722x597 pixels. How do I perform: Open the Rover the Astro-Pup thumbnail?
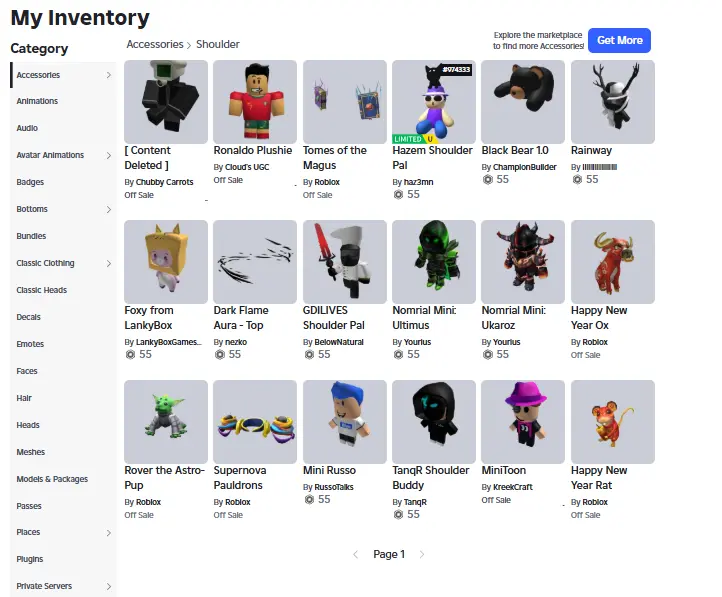pos(166,422)
